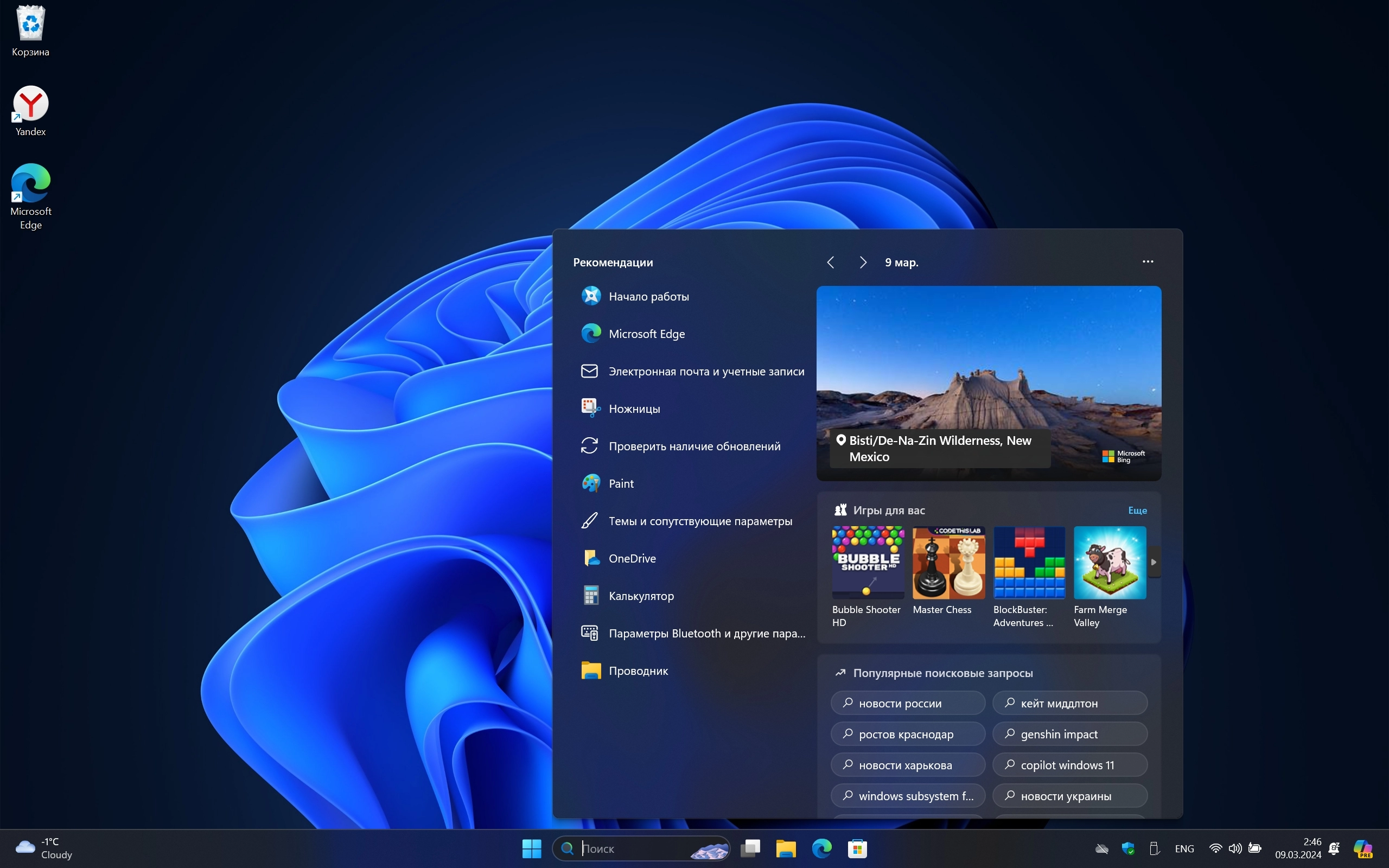Click the ENG language indicator
This screenshot has width=1389, height=868.
[x=1184, y=848]
